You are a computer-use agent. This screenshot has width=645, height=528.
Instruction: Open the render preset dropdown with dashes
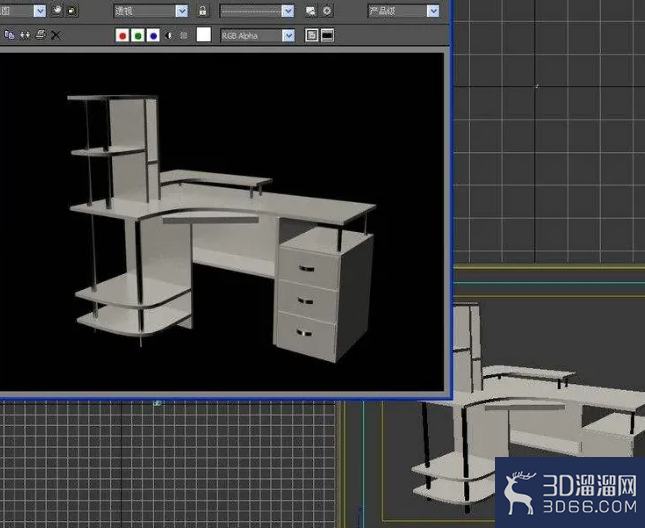click(x=257, y=11)
